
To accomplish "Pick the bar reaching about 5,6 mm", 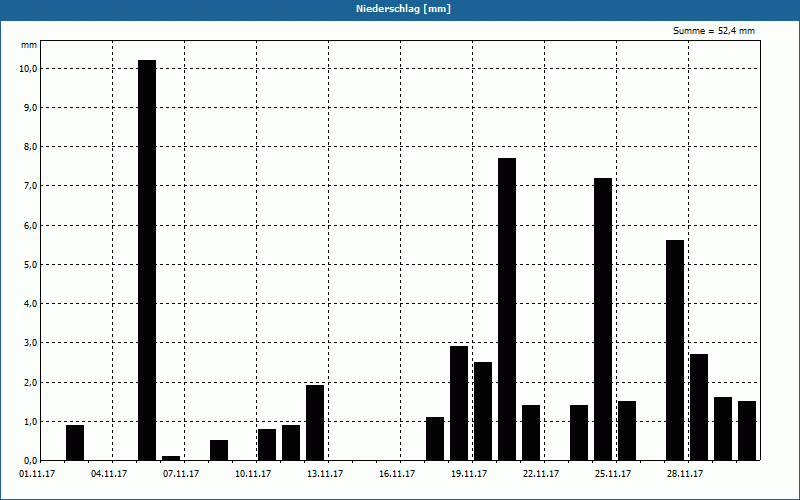I will click(x=675, y=350).
